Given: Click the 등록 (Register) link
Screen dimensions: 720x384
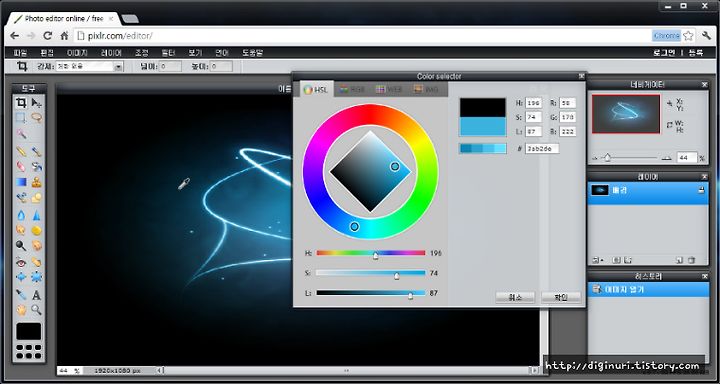Looking at the screenshot, I should [696, 53].
